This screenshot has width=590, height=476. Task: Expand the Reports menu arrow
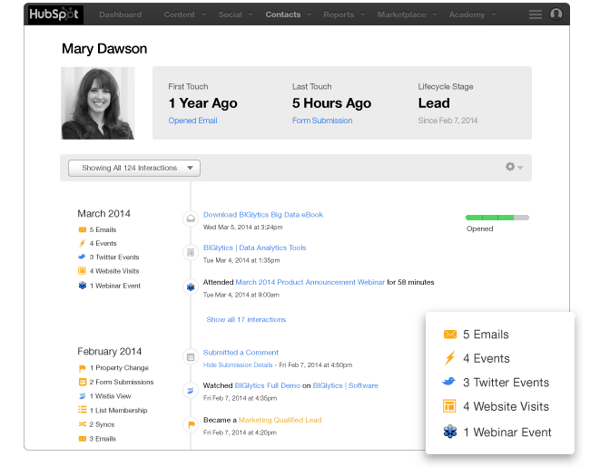[363, 15]
